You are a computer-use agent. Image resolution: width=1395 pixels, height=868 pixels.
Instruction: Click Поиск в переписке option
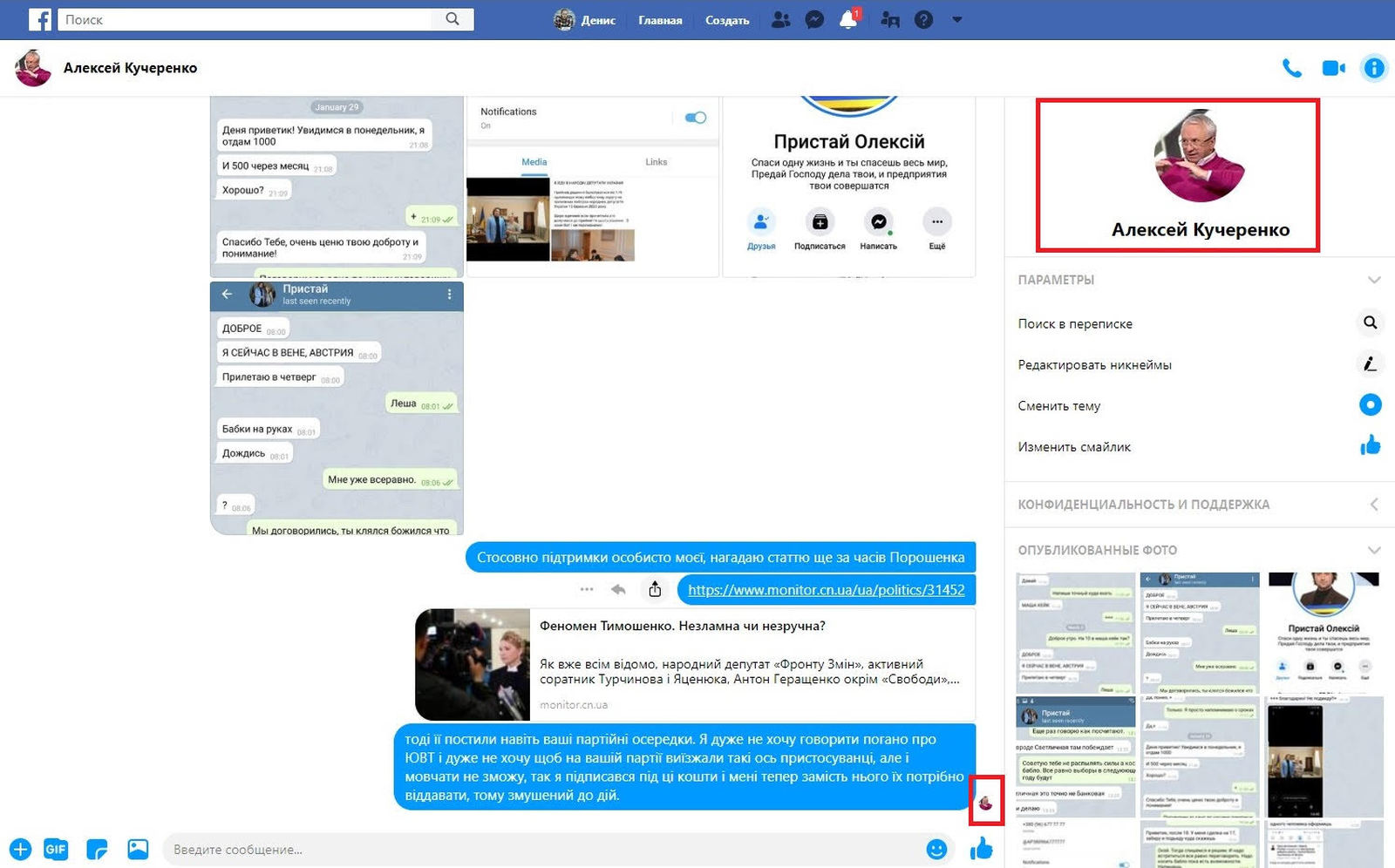tap(1075, 323)
